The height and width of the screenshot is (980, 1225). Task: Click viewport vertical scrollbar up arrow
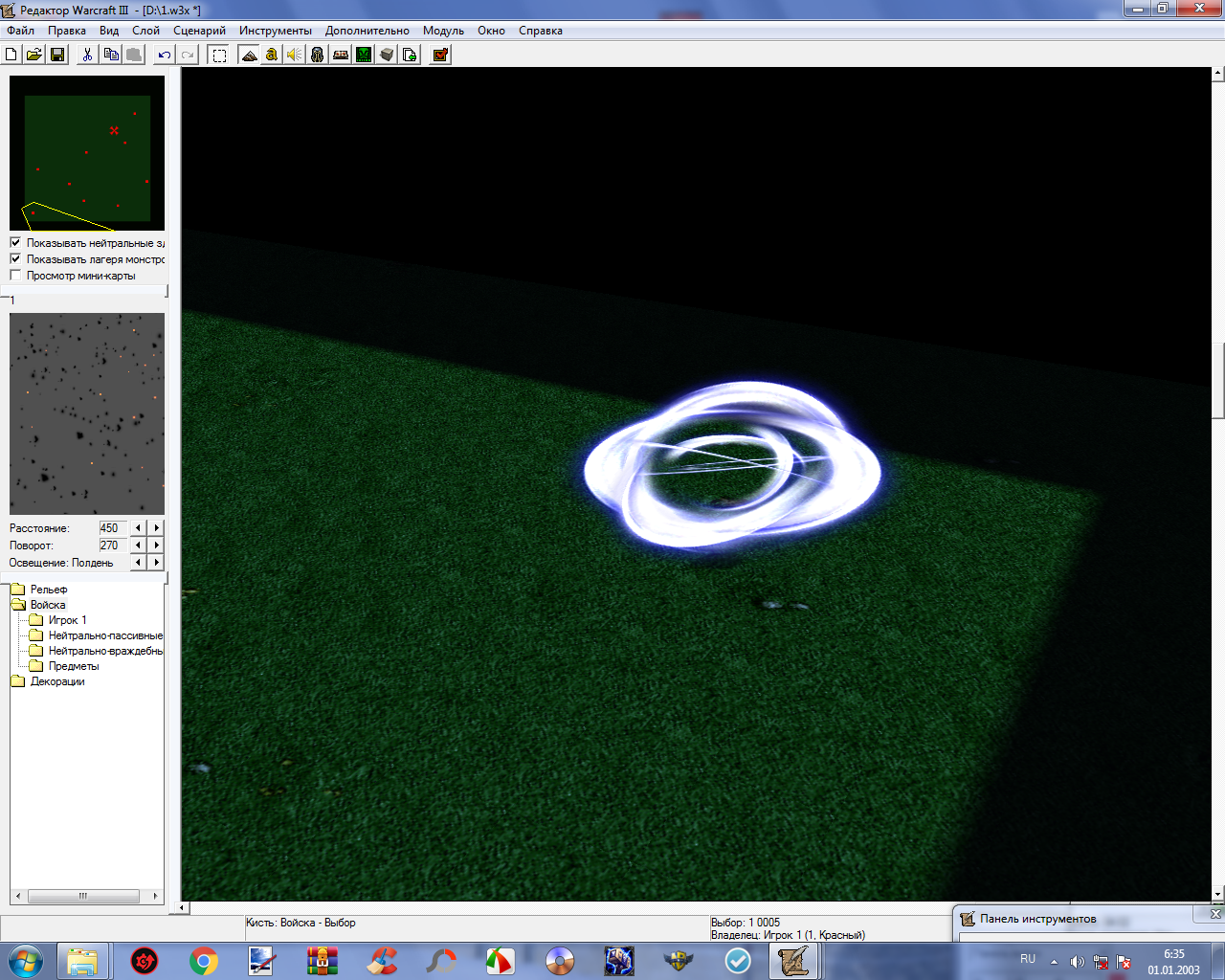tap(1218, 74)
